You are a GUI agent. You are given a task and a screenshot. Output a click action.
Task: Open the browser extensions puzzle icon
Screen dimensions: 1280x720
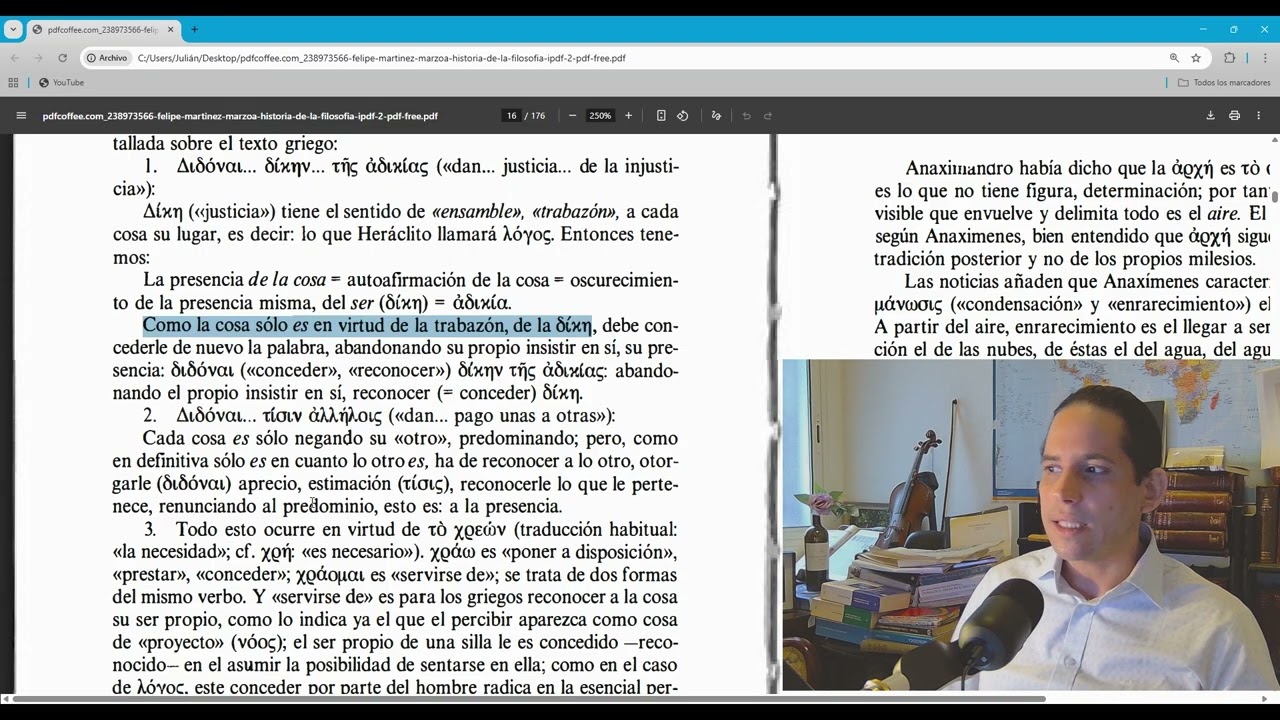(x=1229, y=58)
